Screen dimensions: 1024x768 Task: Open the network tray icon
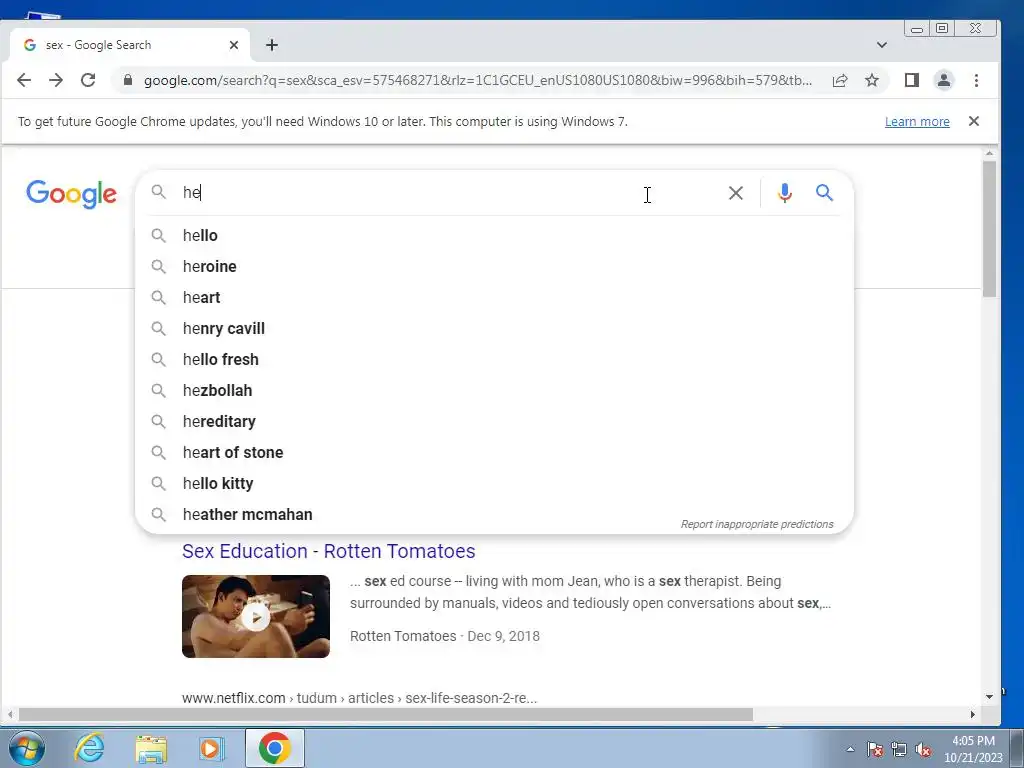(x=899, y=749)
